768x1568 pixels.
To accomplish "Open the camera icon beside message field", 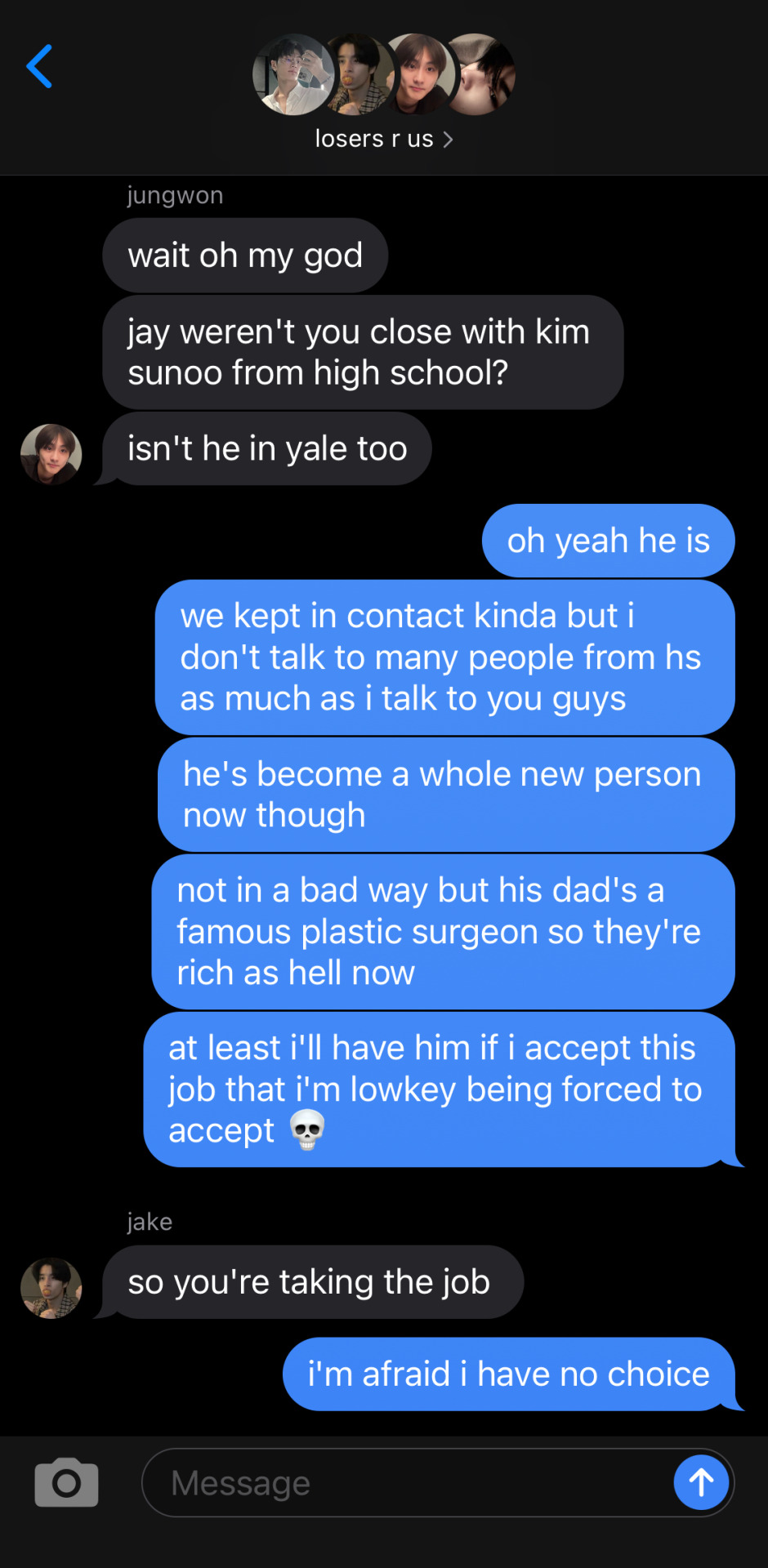I will pyautogui.click(x=66, y=1482).
